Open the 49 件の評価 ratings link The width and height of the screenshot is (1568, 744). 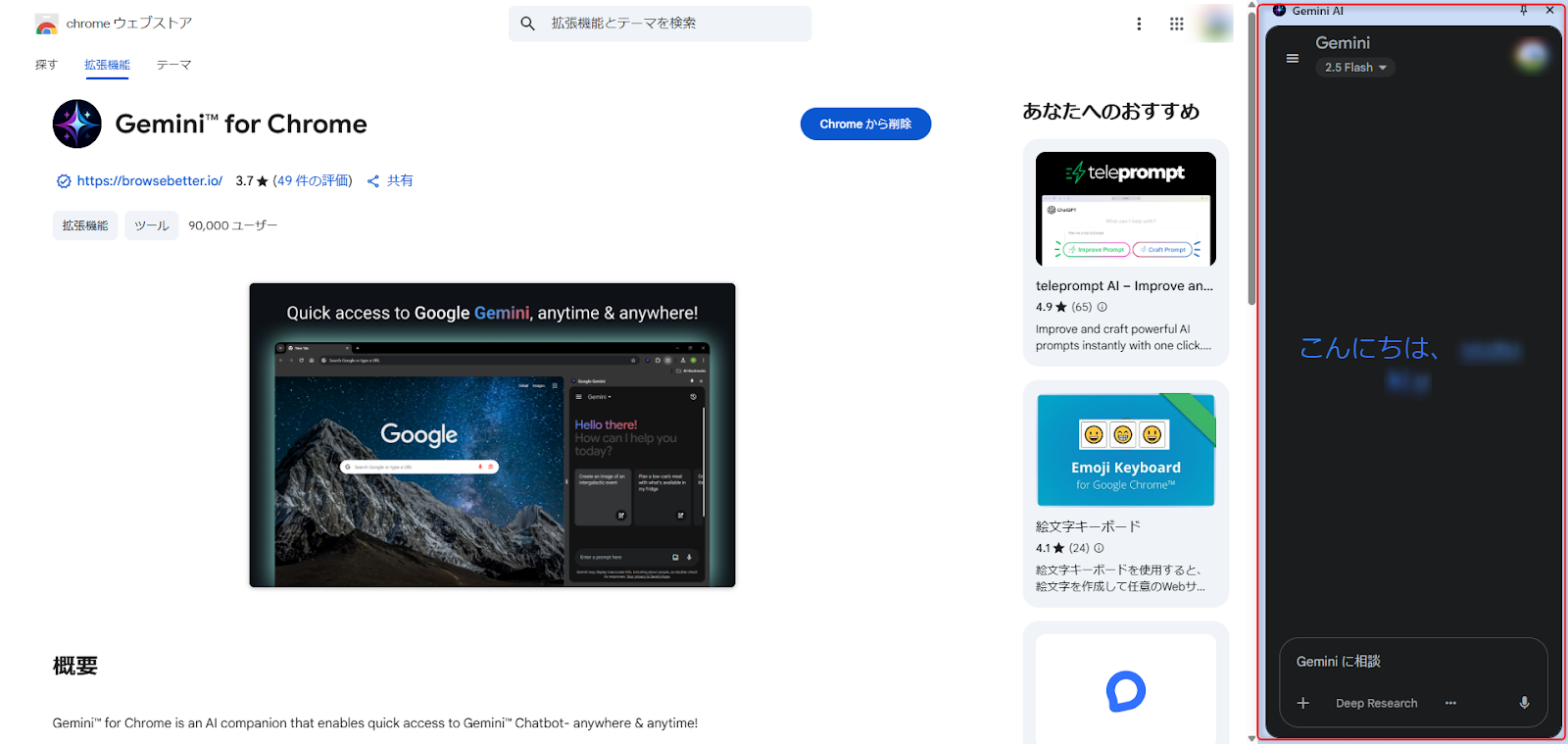click(x=313, y=181)
